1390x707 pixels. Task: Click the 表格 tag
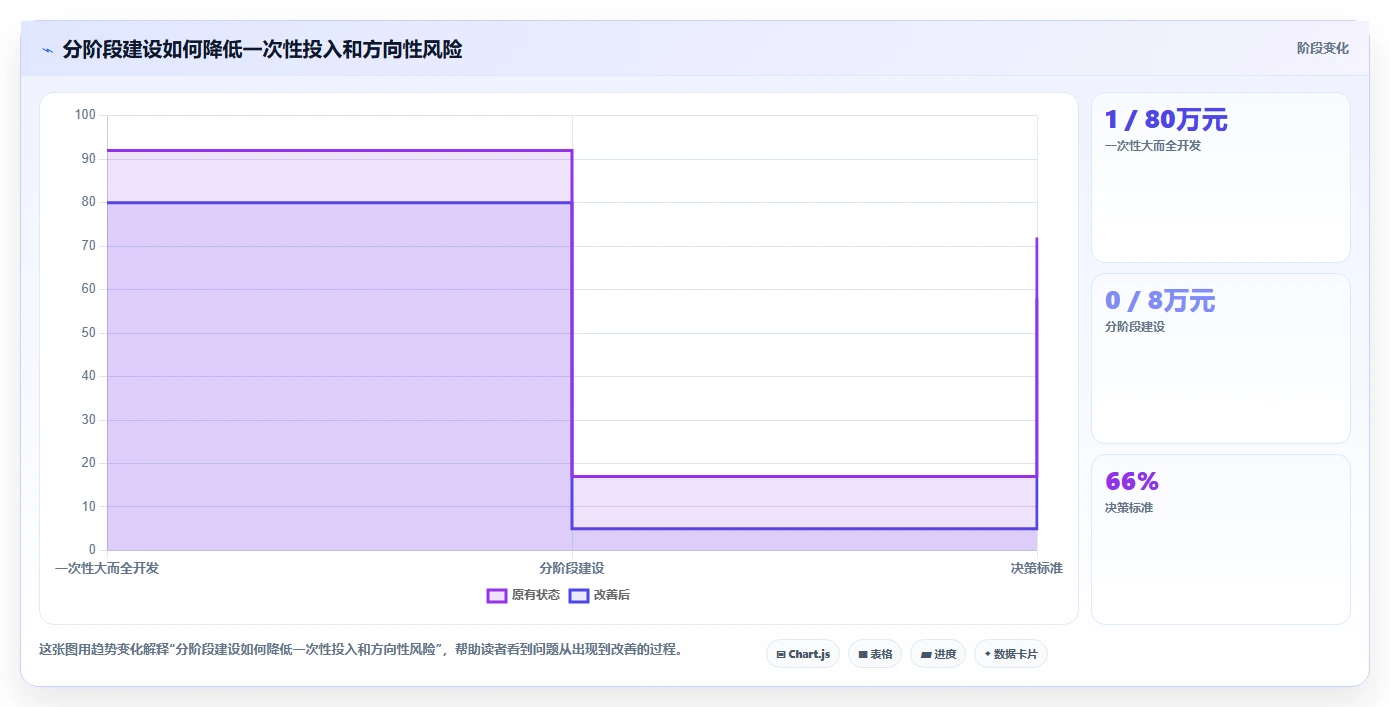pyautogui.click(x=875, y=654)
